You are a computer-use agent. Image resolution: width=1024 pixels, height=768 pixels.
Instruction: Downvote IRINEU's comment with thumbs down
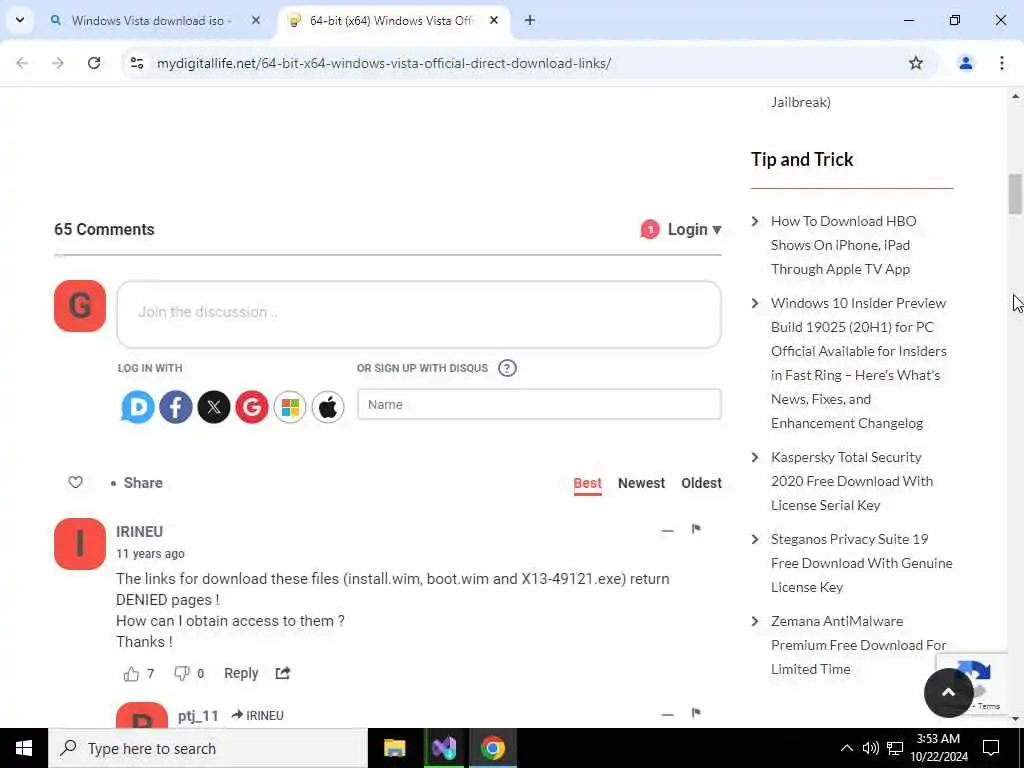(182, 673)
